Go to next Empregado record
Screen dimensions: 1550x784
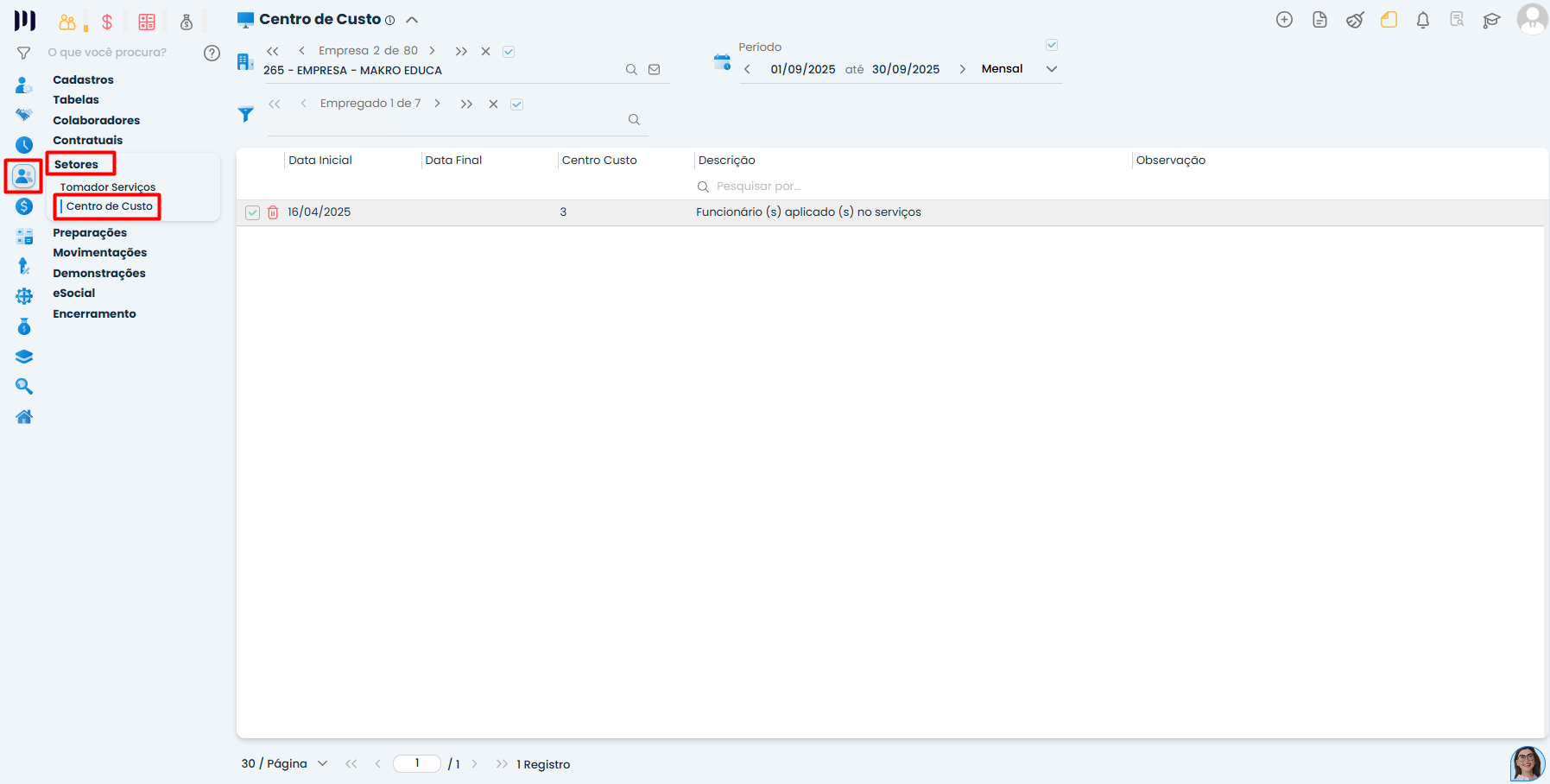(438, 104)
